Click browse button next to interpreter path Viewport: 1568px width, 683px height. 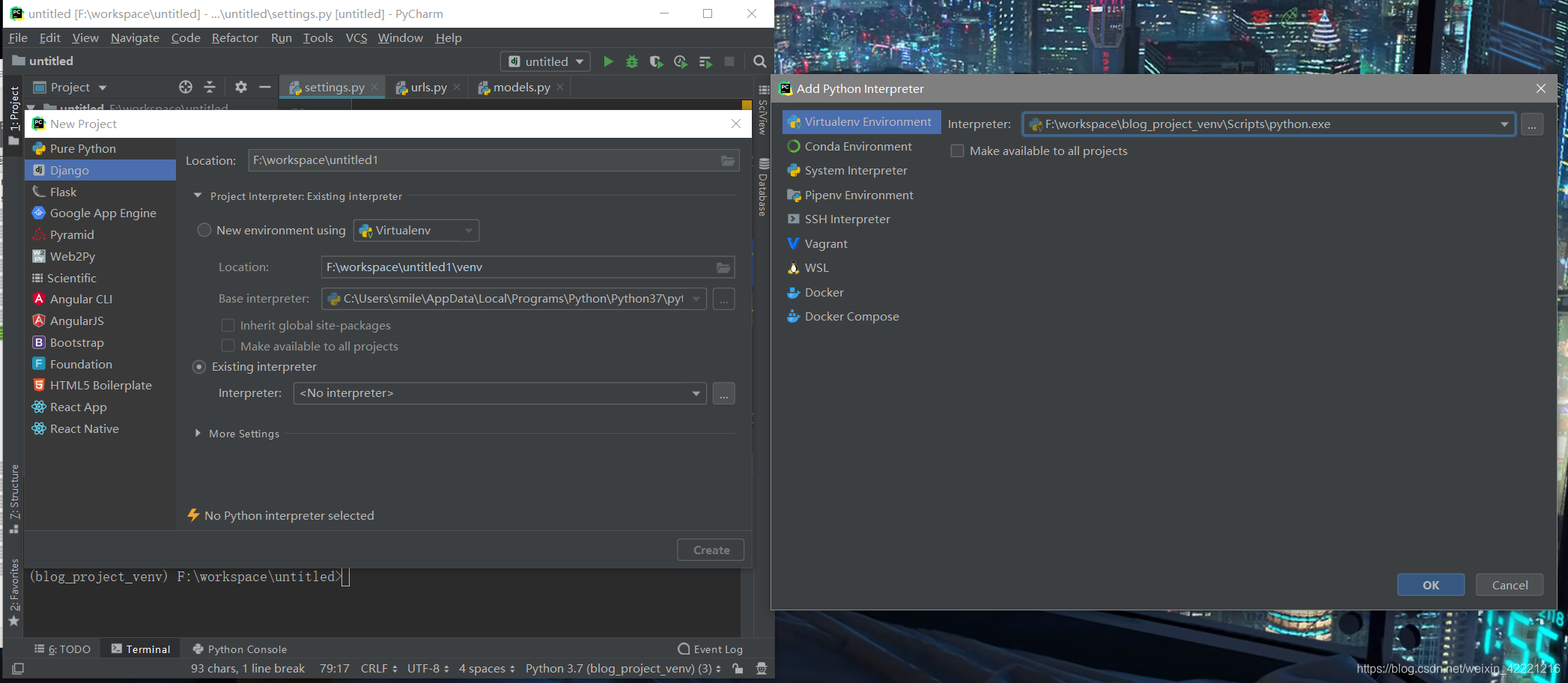coord(1532,124)
